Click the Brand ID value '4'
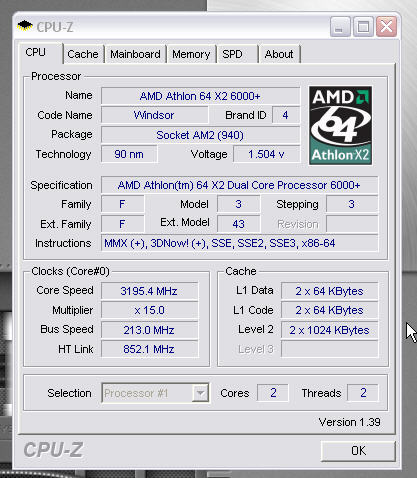The height and width of the screenshot is (478, 417). point(286,115)
